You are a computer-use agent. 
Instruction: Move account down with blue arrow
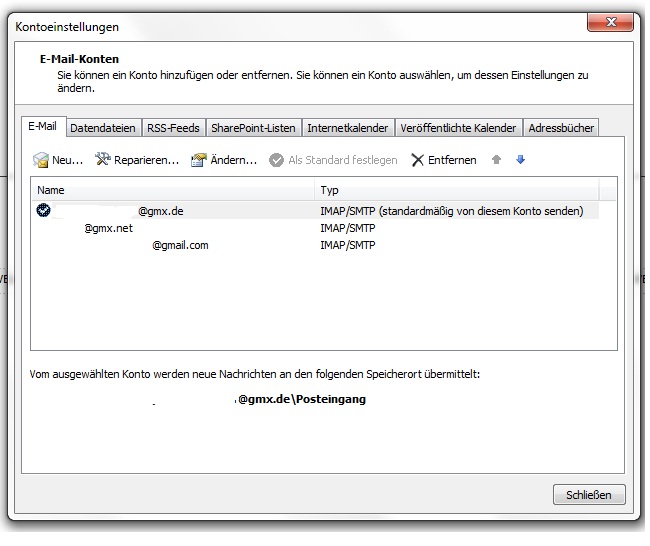pos(520,160)
